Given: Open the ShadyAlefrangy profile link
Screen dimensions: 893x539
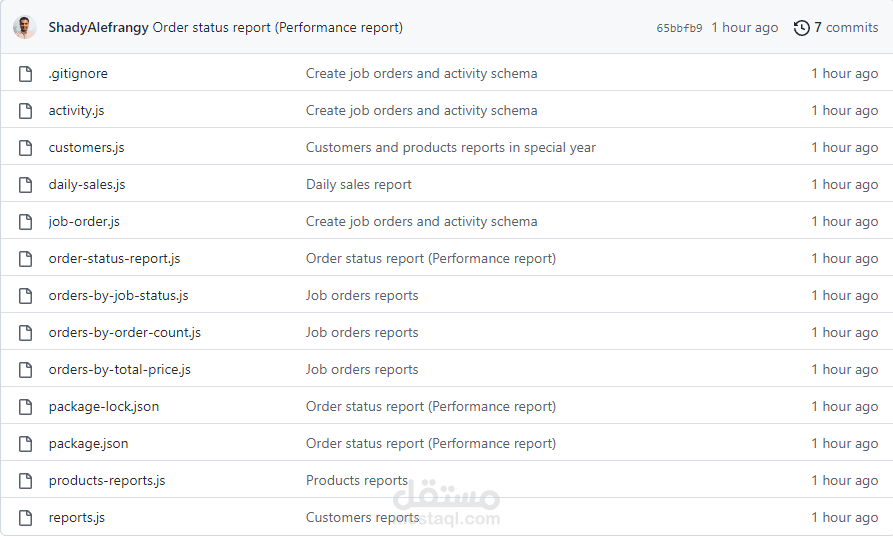Looking at the screenshot, I should coord(98,28).
